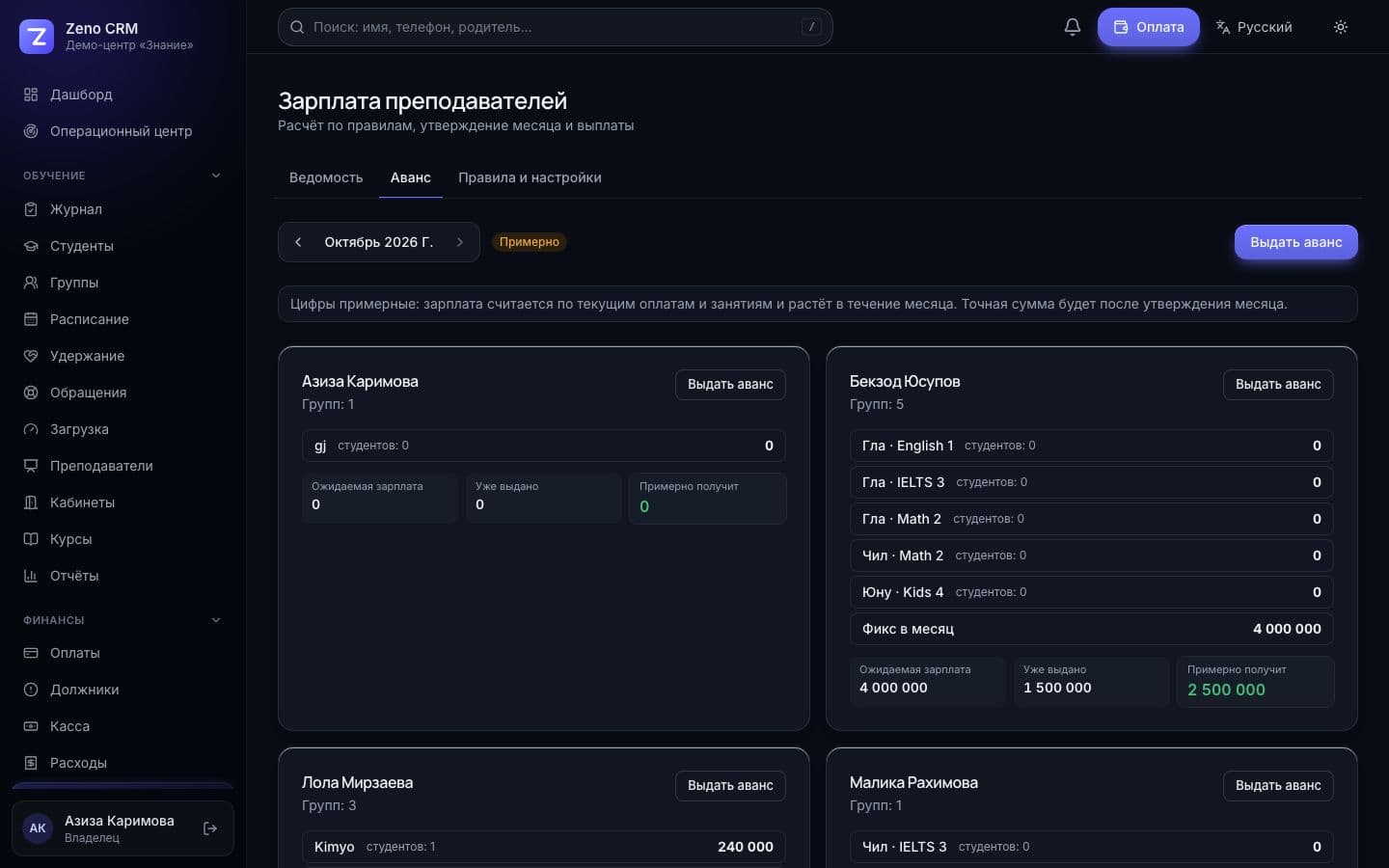Click the Kimyo group row
The height and width of the screenshot is (868, 1389).
544,847
